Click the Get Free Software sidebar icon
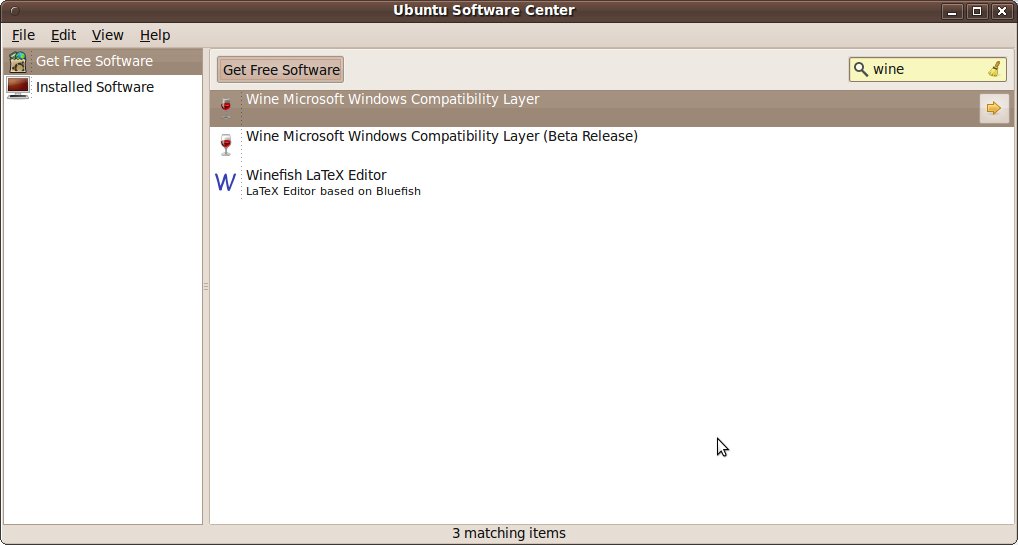The image size is (1018, 545). click(18, 62)
